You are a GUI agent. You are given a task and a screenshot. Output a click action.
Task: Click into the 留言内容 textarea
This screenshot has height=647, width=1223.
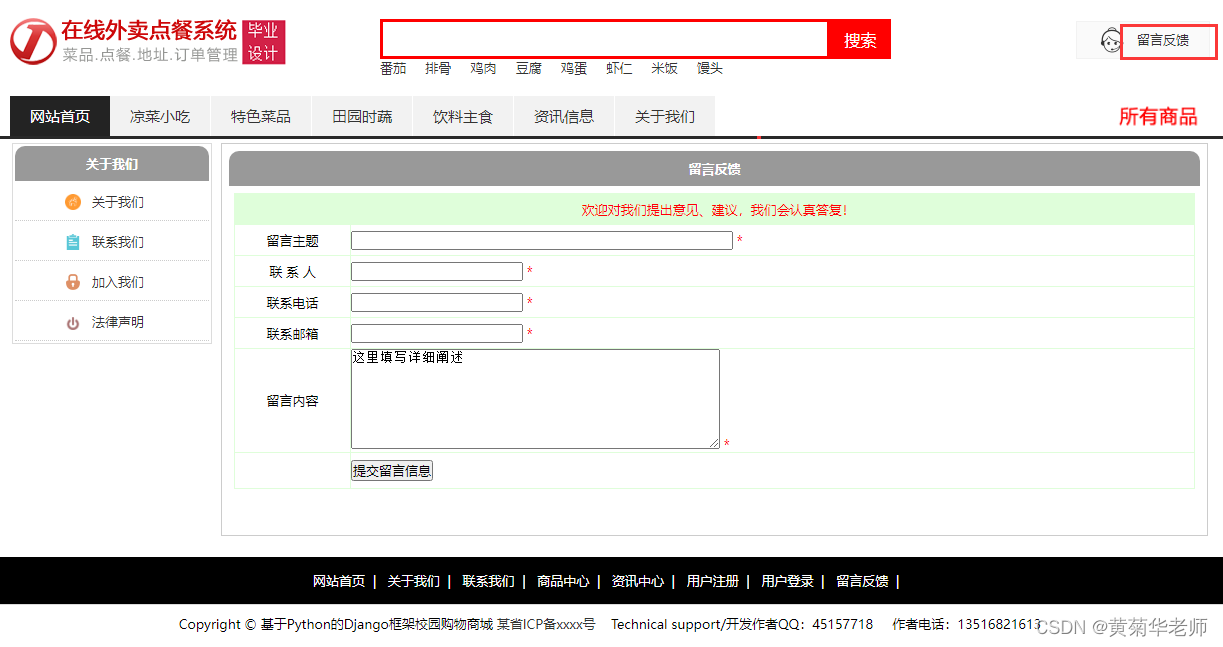click(535, 399)
